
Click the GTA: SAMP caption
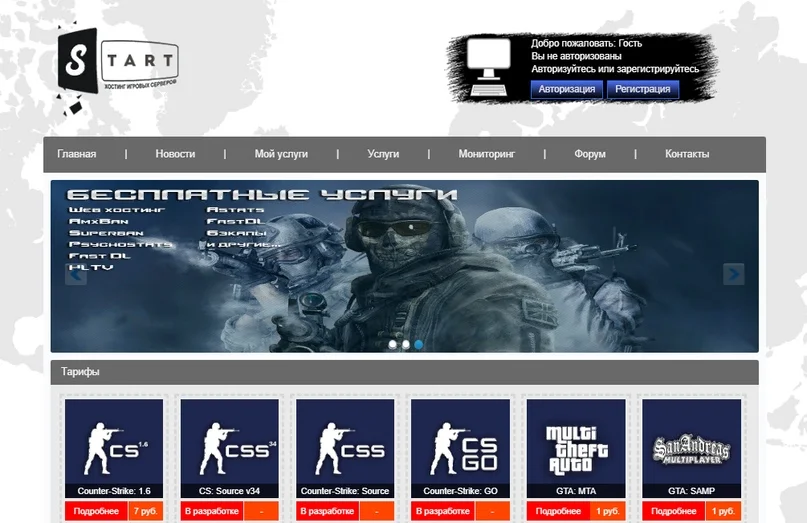(691, 491)
